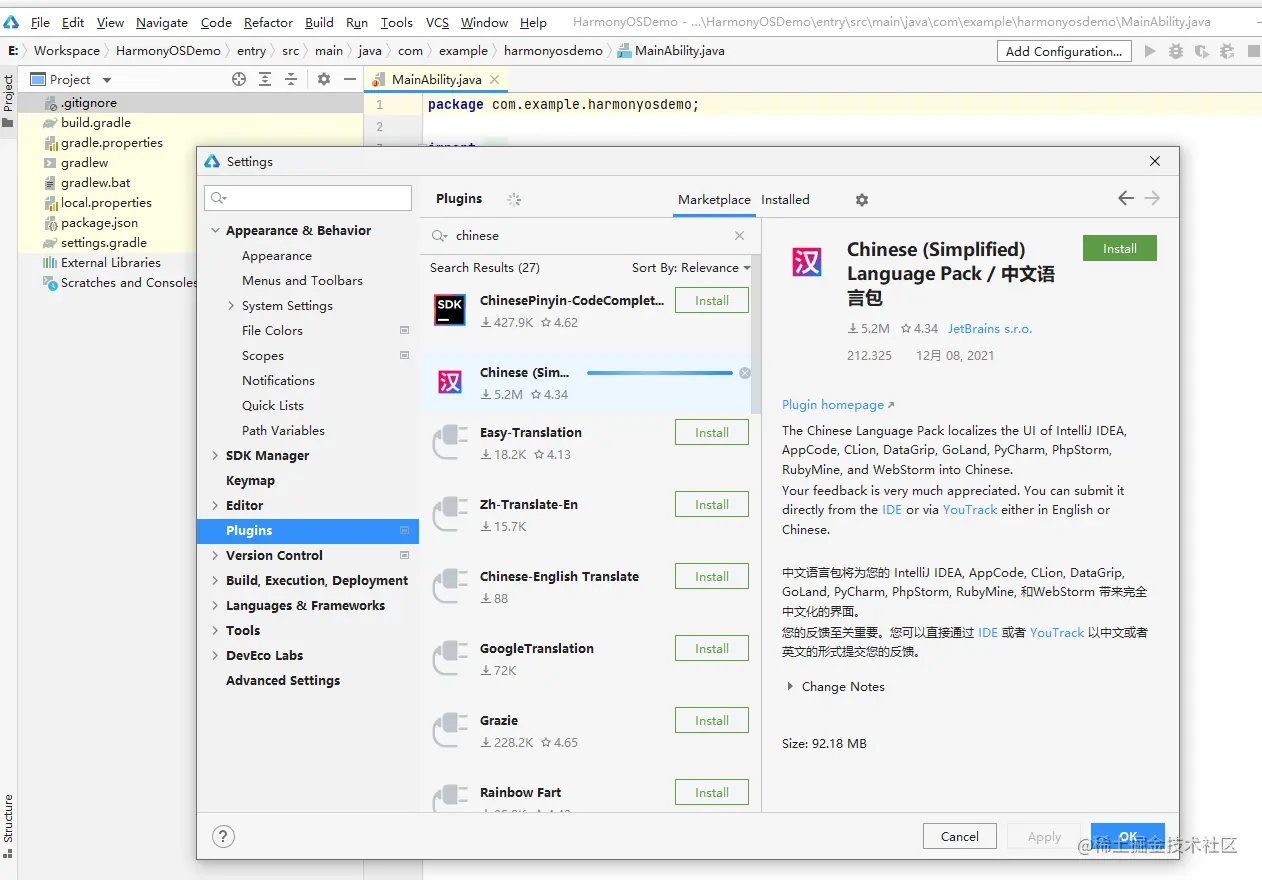Open the VCS menu
Viewport: 1262px width, 880px height.
437,22
